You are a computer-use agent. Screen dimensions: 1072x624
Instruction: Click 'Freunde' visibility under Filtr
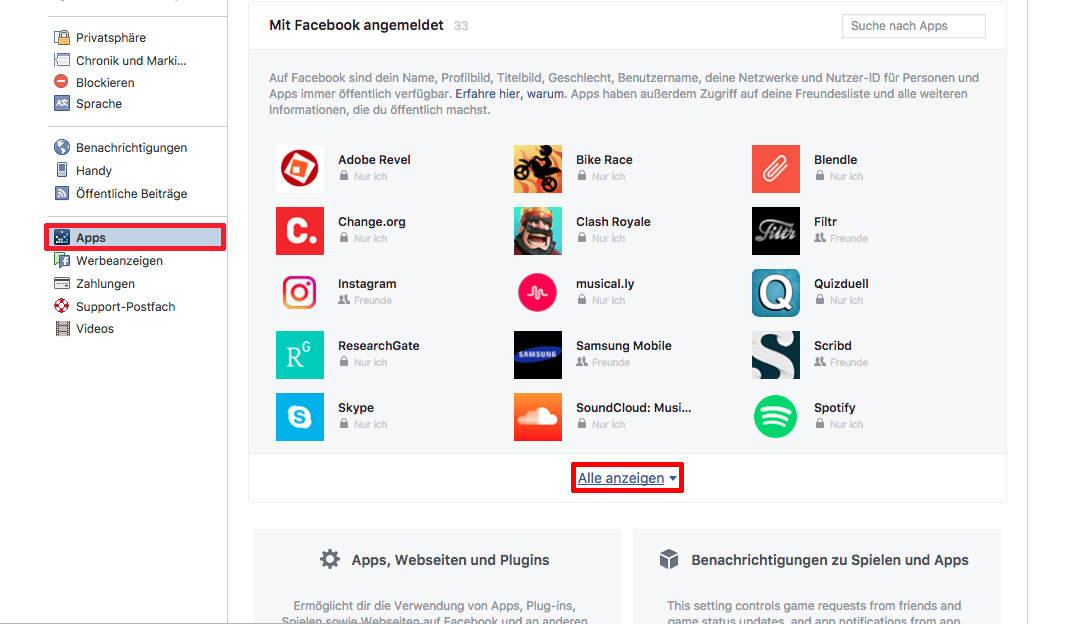[x=841, y=238]
